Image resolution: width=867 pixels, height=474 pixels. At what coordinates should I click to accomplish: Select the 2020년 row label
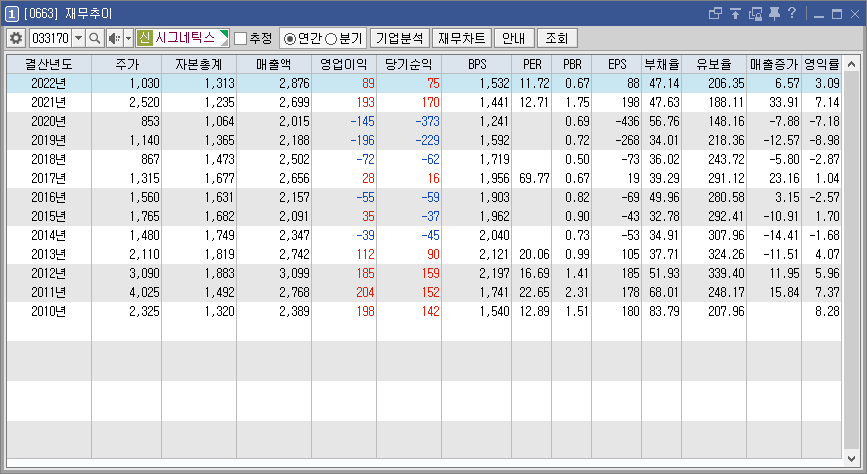[49, 121]
